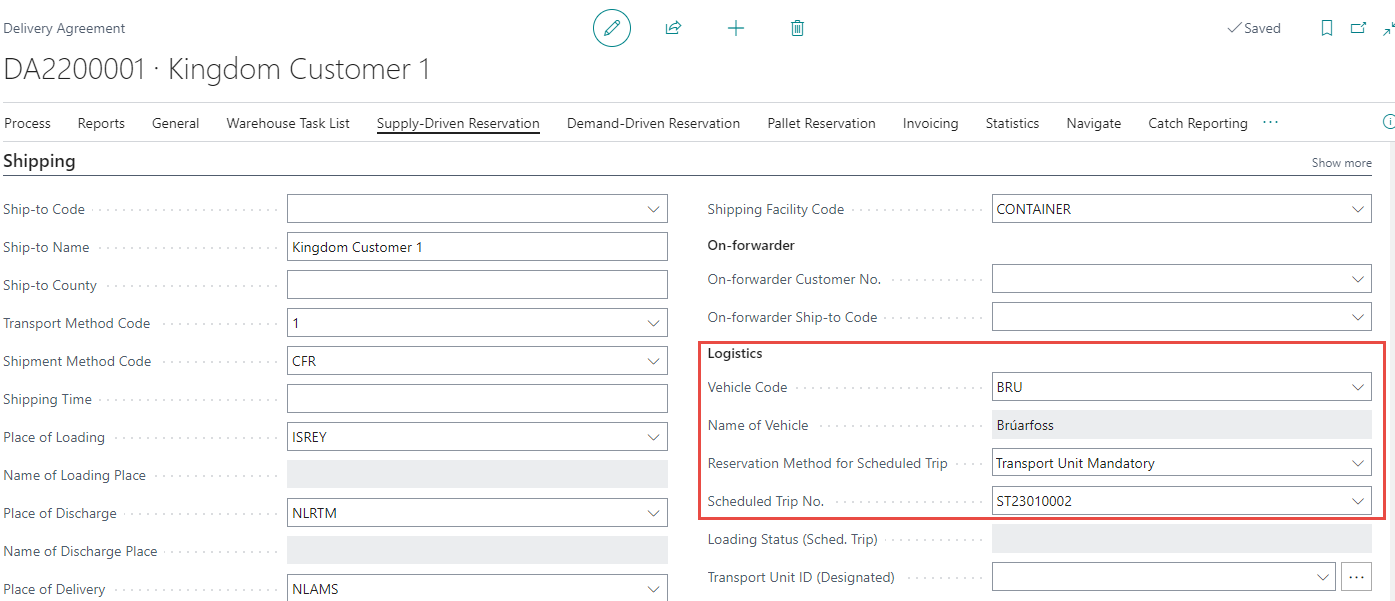
Task: Click the Ship-to Name input field
Action: pyautogui.click(x=477, y=247)
